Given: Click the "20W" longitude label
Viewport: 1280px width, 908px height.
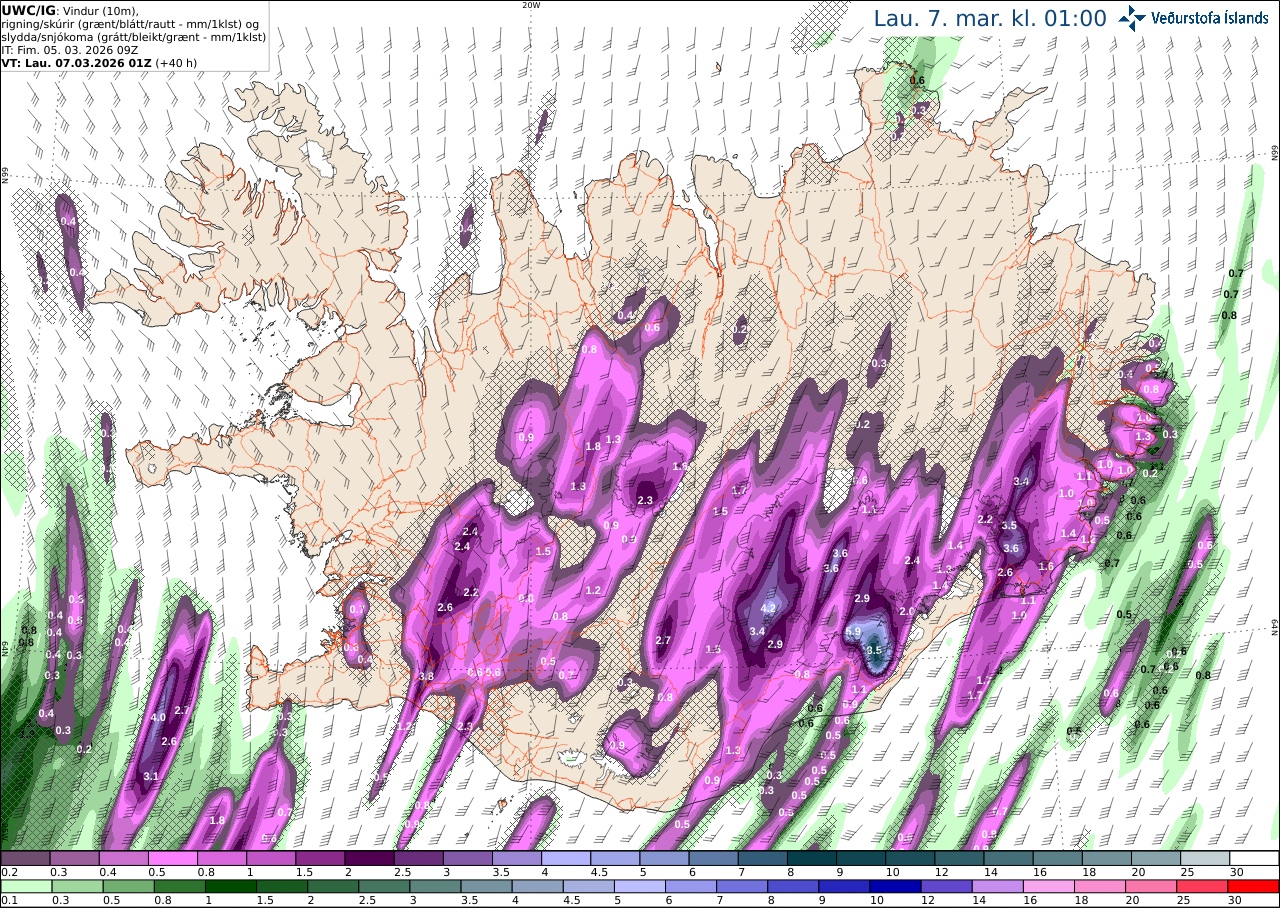Looking at the screenshot, I should tap(531, 5).
